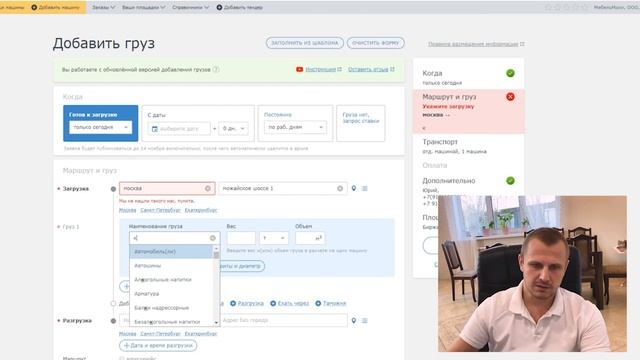Open the по раб. дням dropdown
The height and width of the screenshot is (360, 640).
[x=296, y=127]
